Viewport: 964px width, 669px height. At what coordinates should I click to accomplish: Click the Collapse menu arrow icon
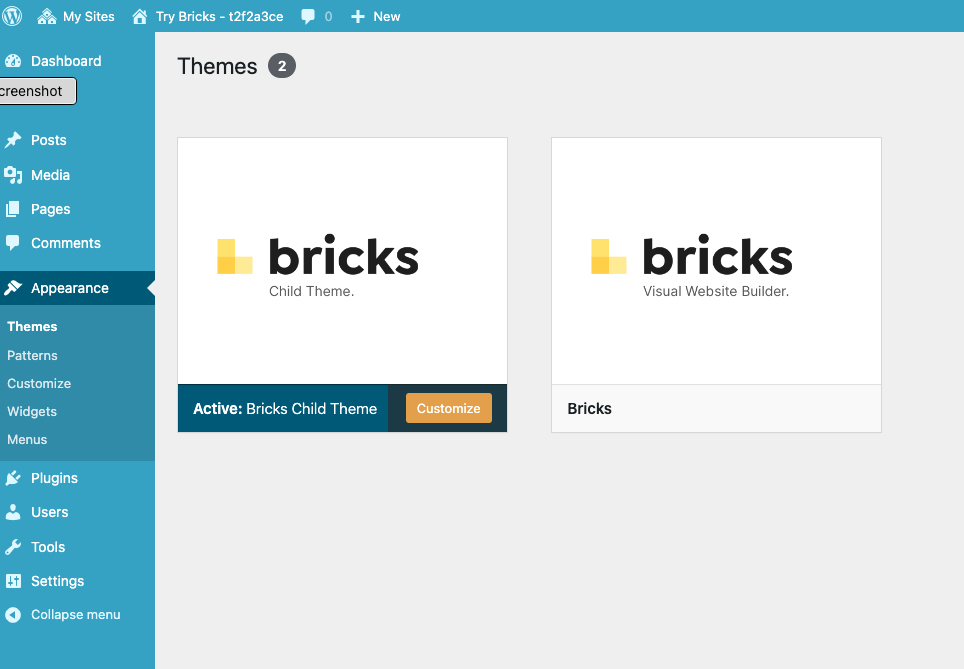[x=13, y=614]
